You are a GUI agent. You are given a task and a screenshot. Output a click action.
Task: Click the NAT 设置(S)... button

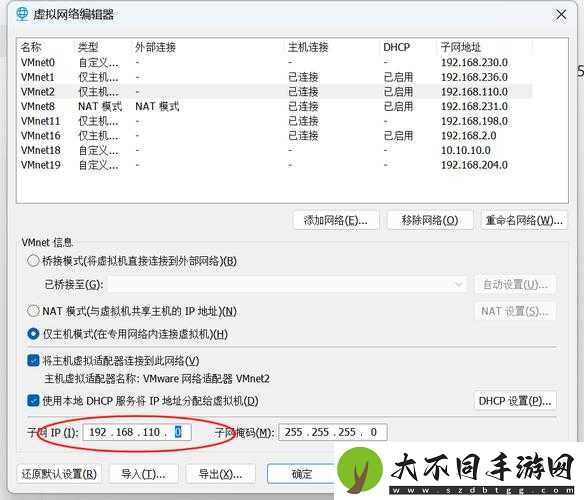[515, 311]
